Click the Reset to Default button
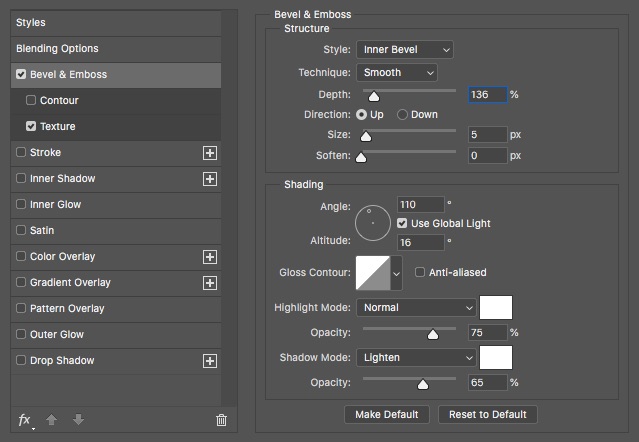The image size is (639, 442). tap(489, 414)
